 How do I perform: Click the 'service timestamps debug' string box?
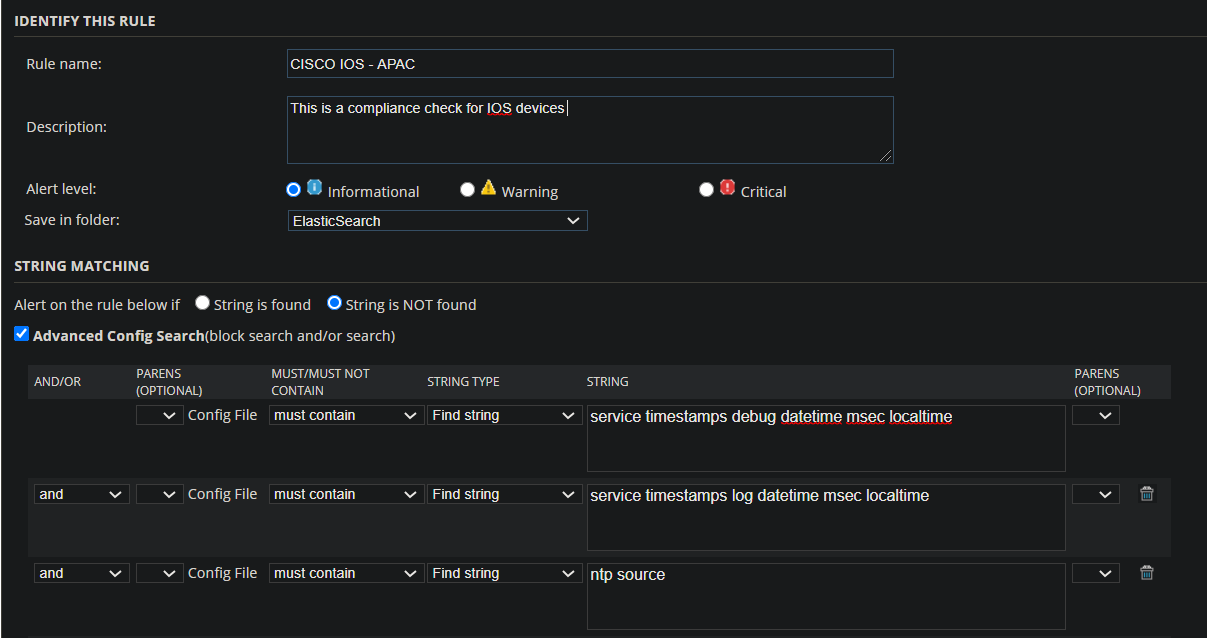pyautogui.click(x=825, y=438)
